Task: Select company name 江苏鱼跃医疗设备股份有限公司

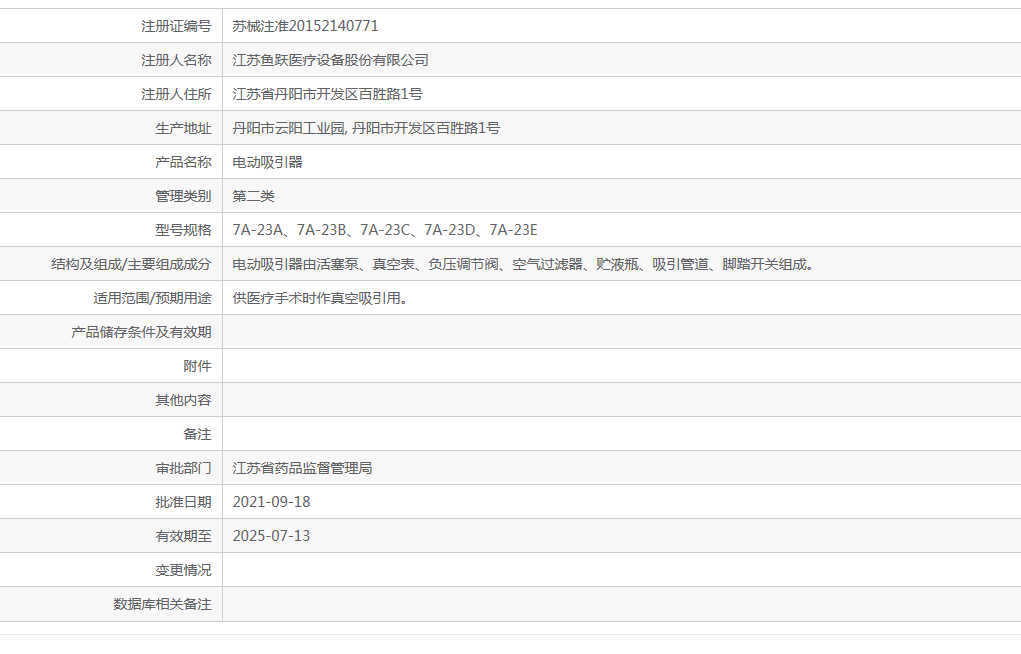Action: [330, 60]
